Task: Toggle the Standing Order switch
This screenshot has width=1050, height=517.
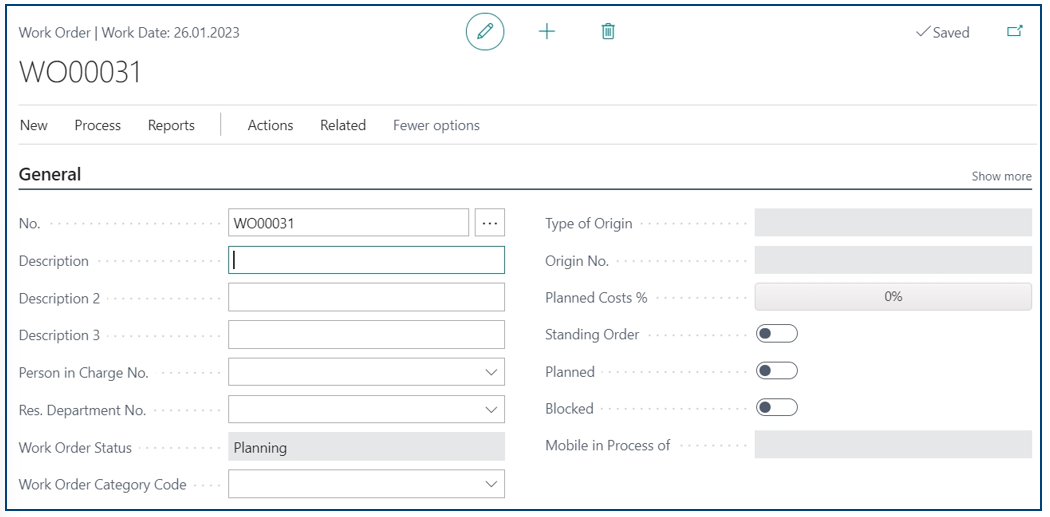Action: pos(777,334)
